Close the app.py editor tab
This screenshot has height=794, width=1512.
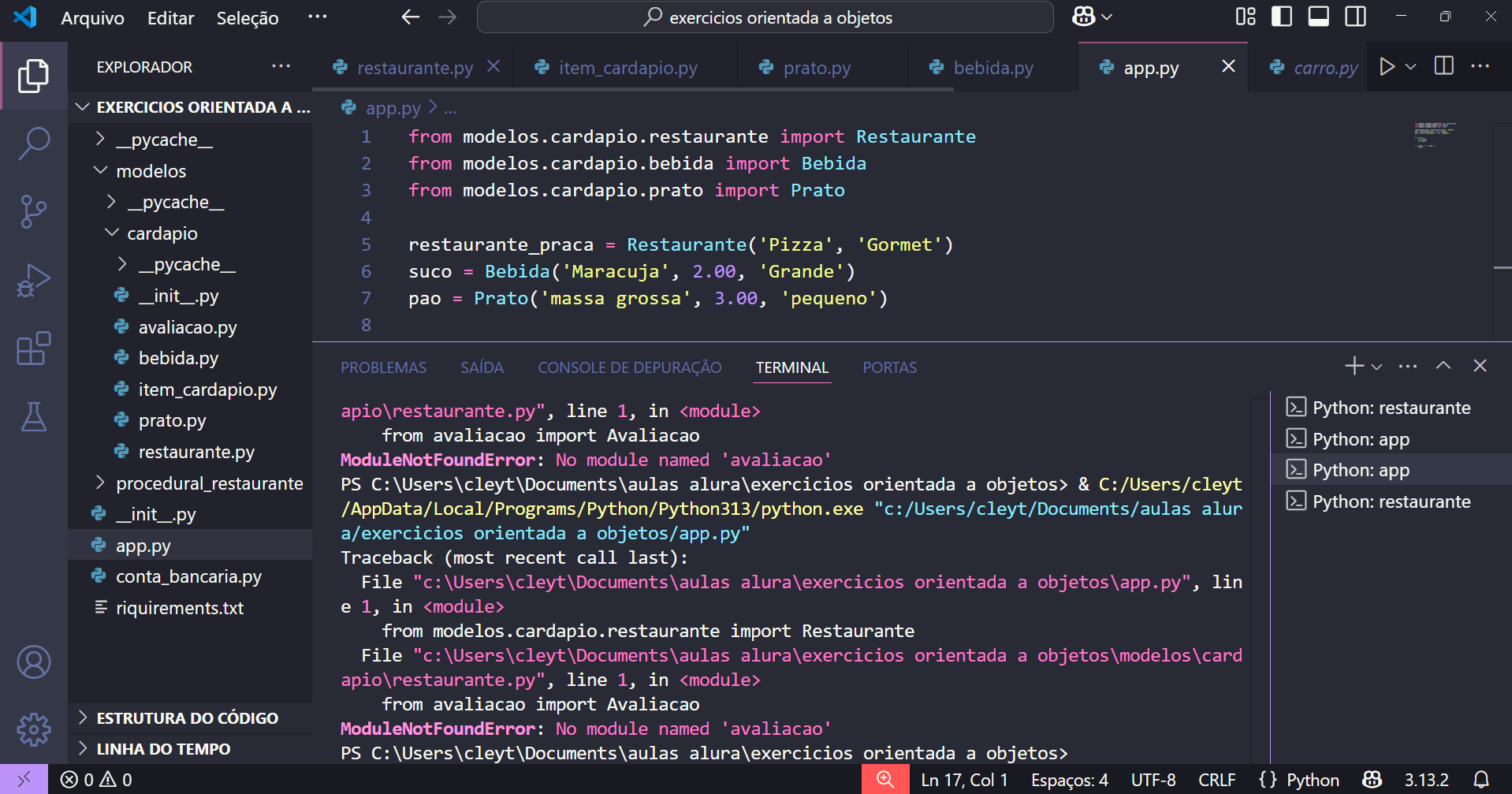[1228, 67]
